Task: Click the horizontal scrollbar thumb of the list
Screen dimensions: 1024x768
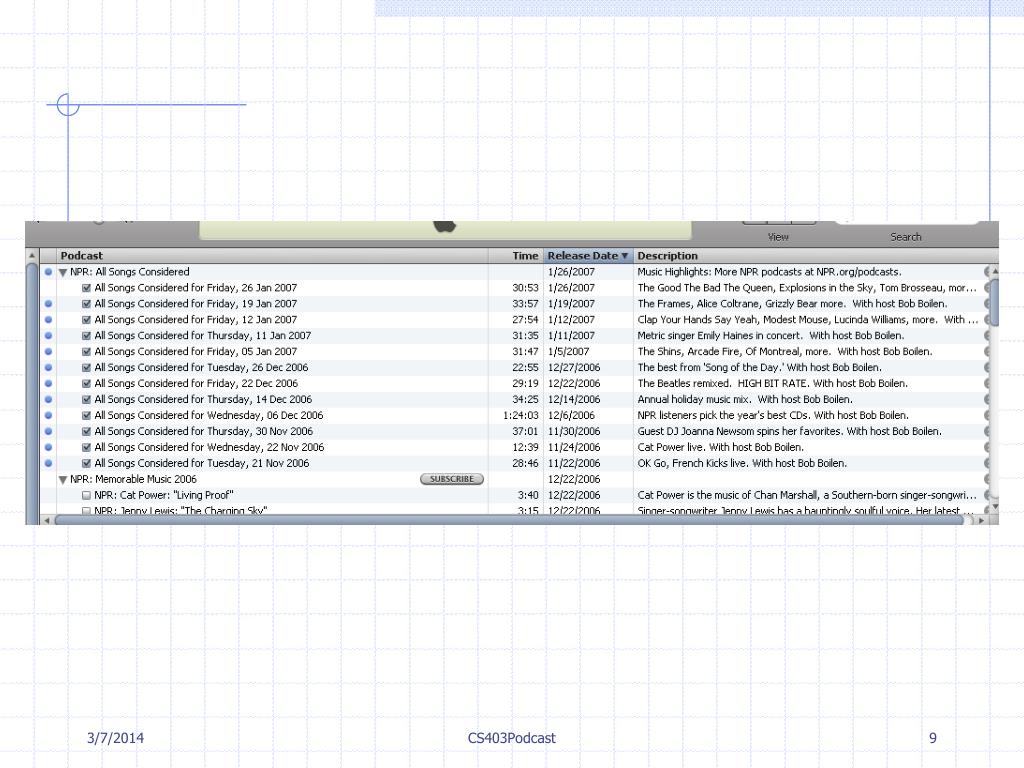Action: tap(509, 520)
